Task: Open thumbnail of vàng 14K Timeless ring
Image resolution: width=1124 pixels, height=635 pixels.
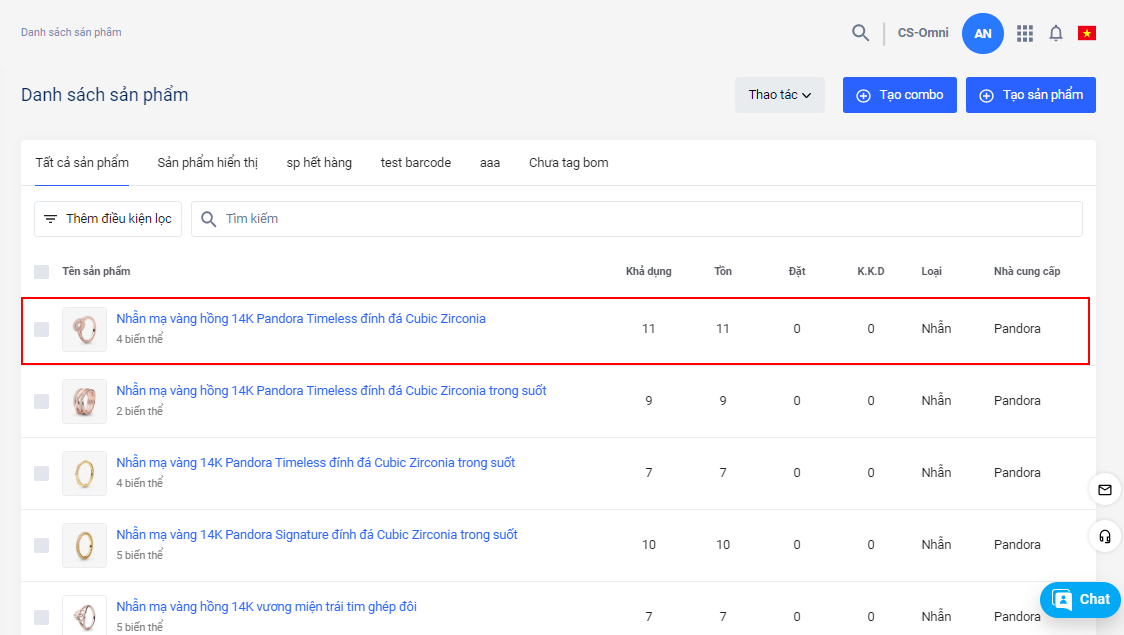Action: coord(85,473)
